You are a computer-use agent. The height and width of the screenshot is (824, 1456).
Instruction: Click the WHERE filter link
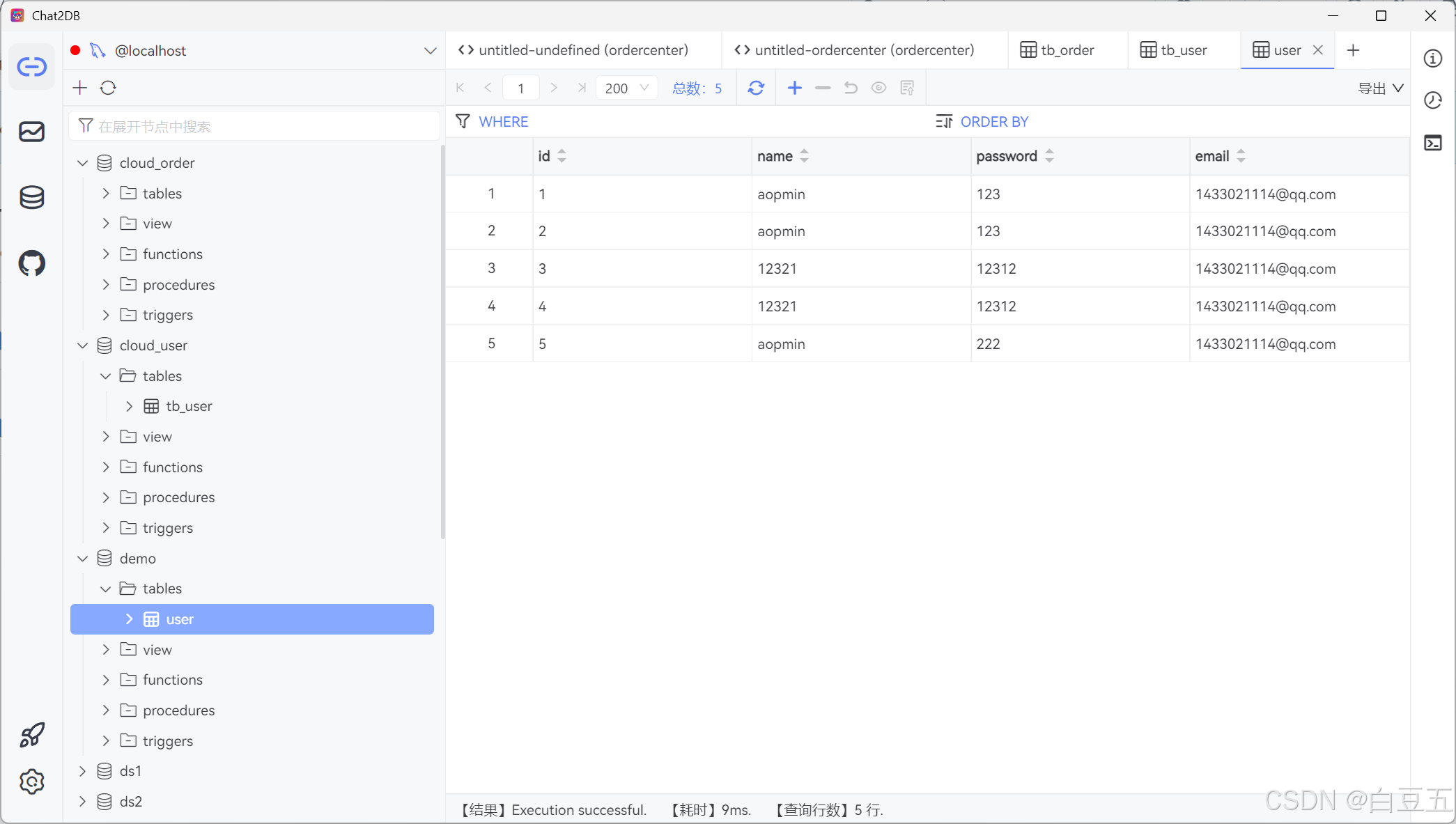point(503,122)
